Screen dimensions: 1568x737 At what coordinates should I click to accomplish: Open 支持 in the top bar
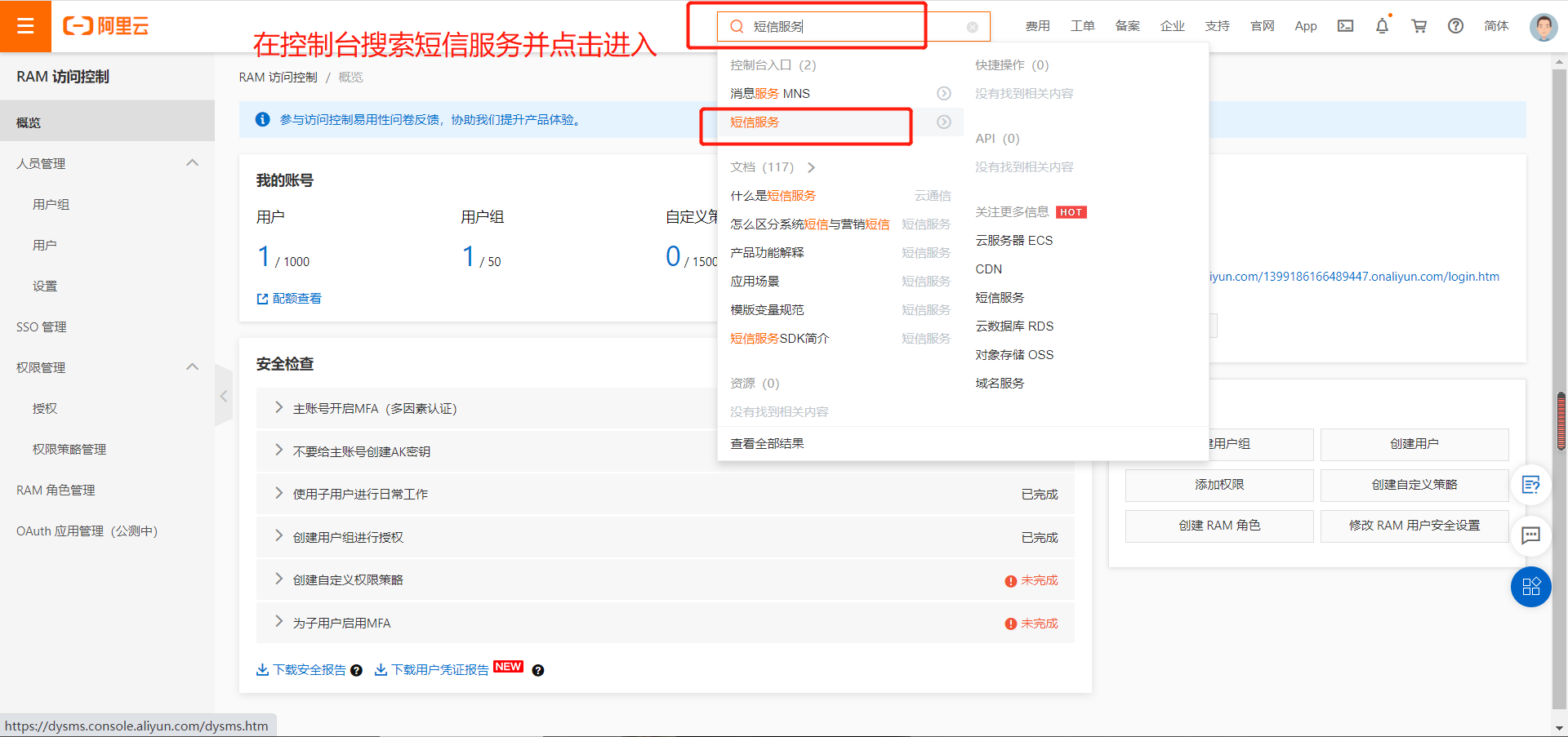point(1217,26)
